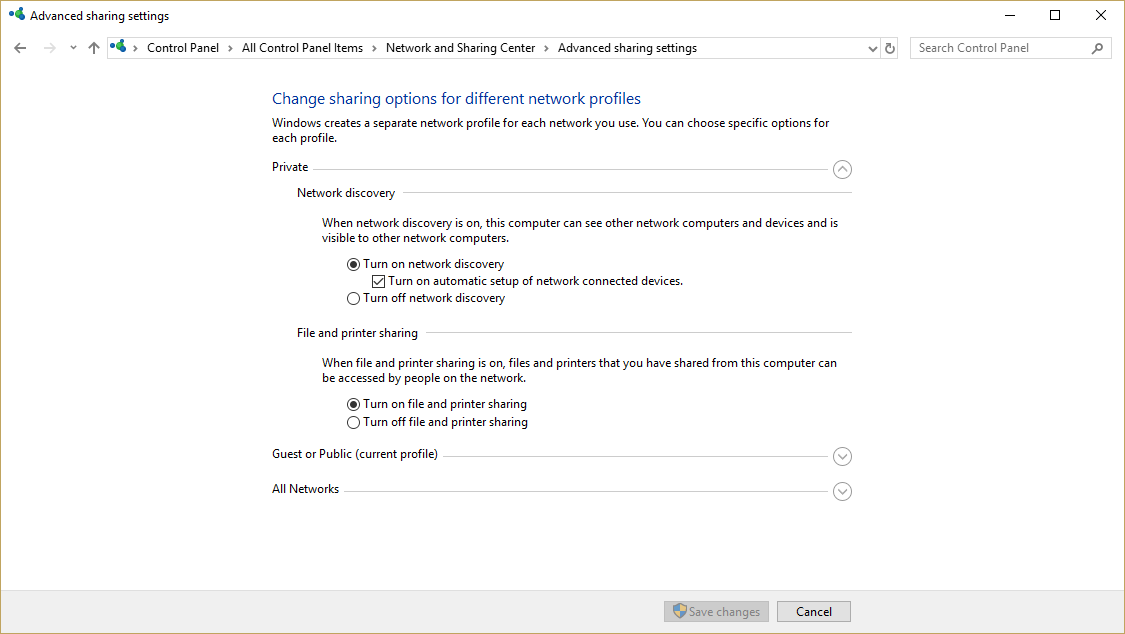Click the forward navigation arrow
Image resolution: width=1125 pixels, height=634 pixels.
[50, 48]
